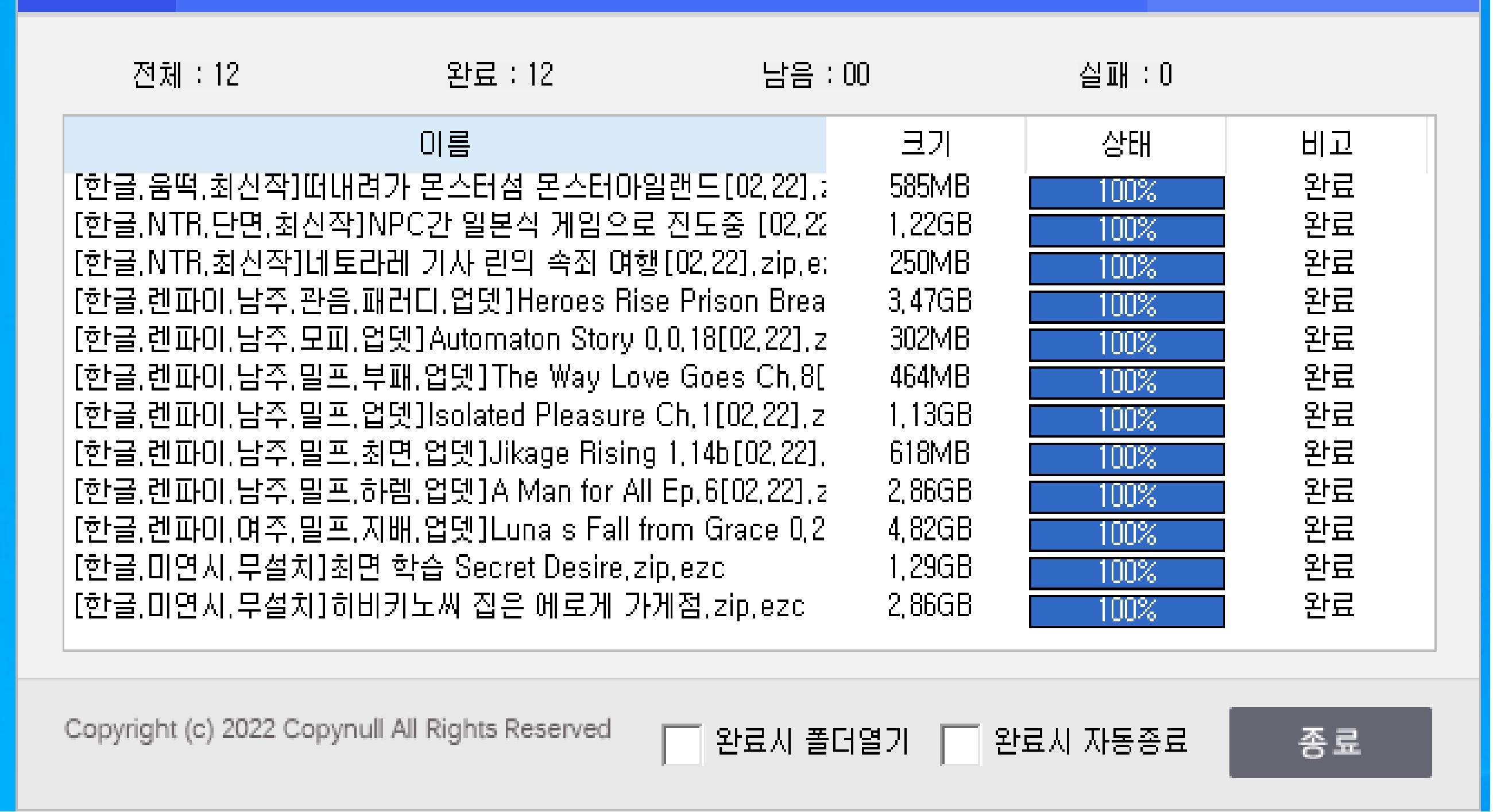1493x812 pixels.
Task: Click the 상태 column header
Action: coord(1125,144)
